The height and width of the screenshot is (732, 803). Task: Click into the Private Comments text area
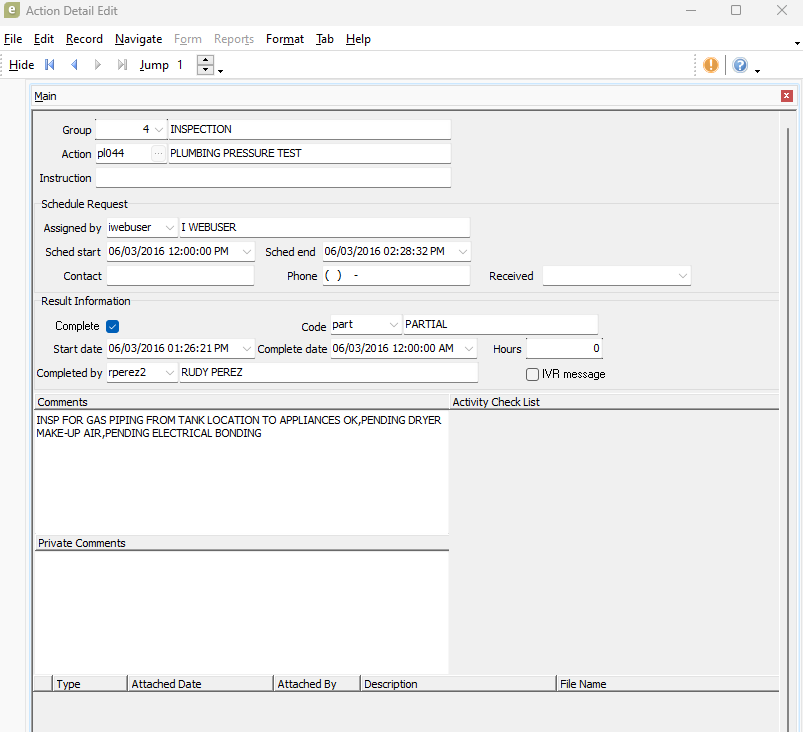click(240, 610)
